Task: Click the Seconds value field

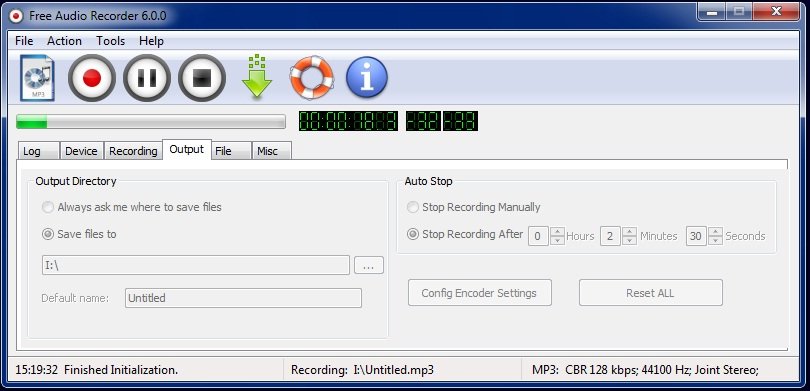Action: click(696, 236)
